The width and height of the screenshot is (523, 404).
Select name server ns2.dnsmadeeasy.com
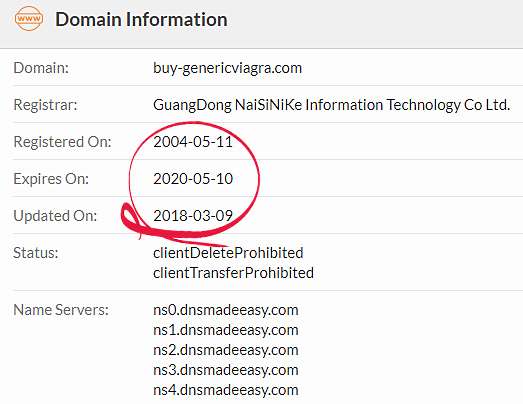click(x=226, y=350)
